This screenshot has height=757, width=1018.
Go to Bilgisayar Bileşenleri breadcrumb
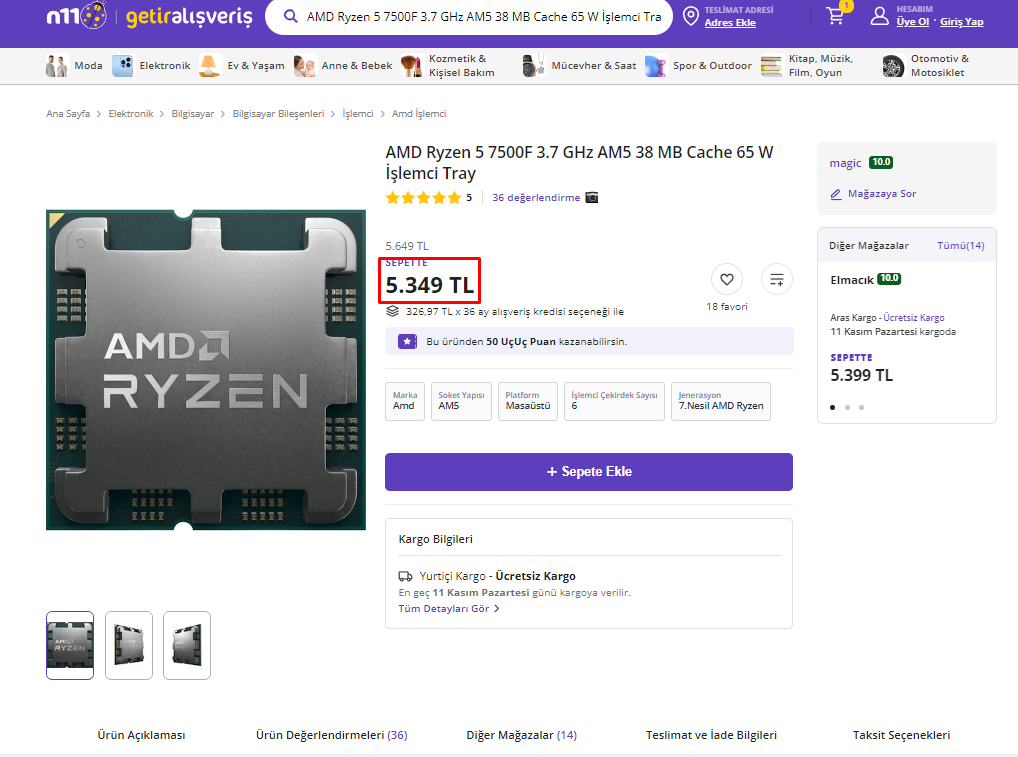click(x=279, y=114)
